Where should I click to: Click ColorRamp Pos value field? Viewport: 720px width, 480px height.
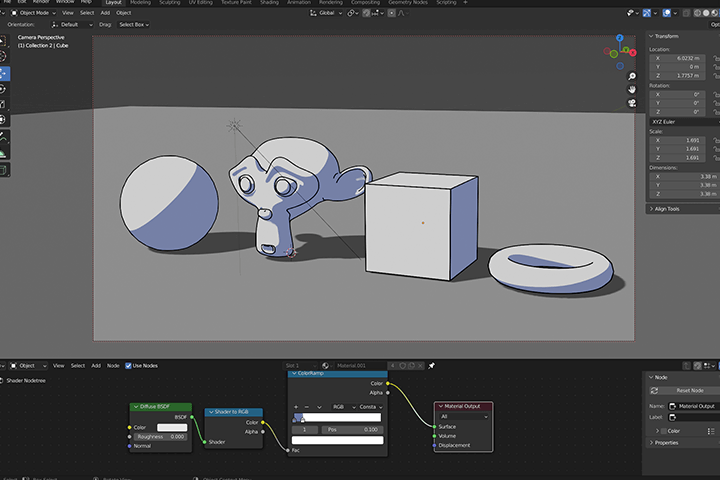353,429
